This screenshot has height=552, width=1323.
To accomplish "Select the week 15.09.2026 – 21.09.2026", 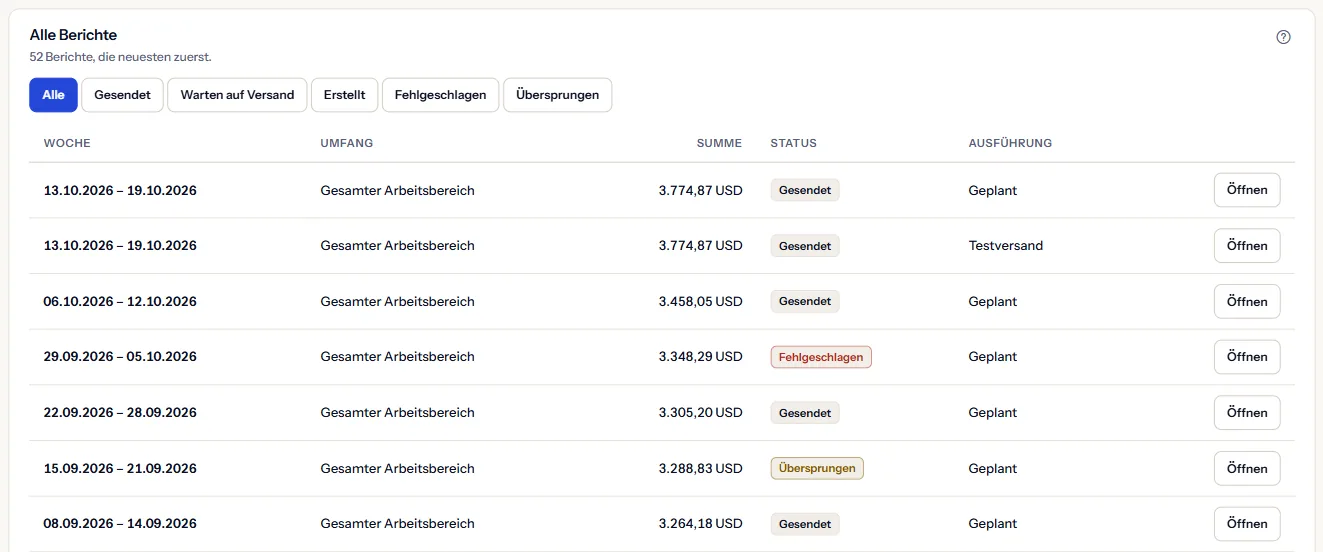I will click(120, 468).
